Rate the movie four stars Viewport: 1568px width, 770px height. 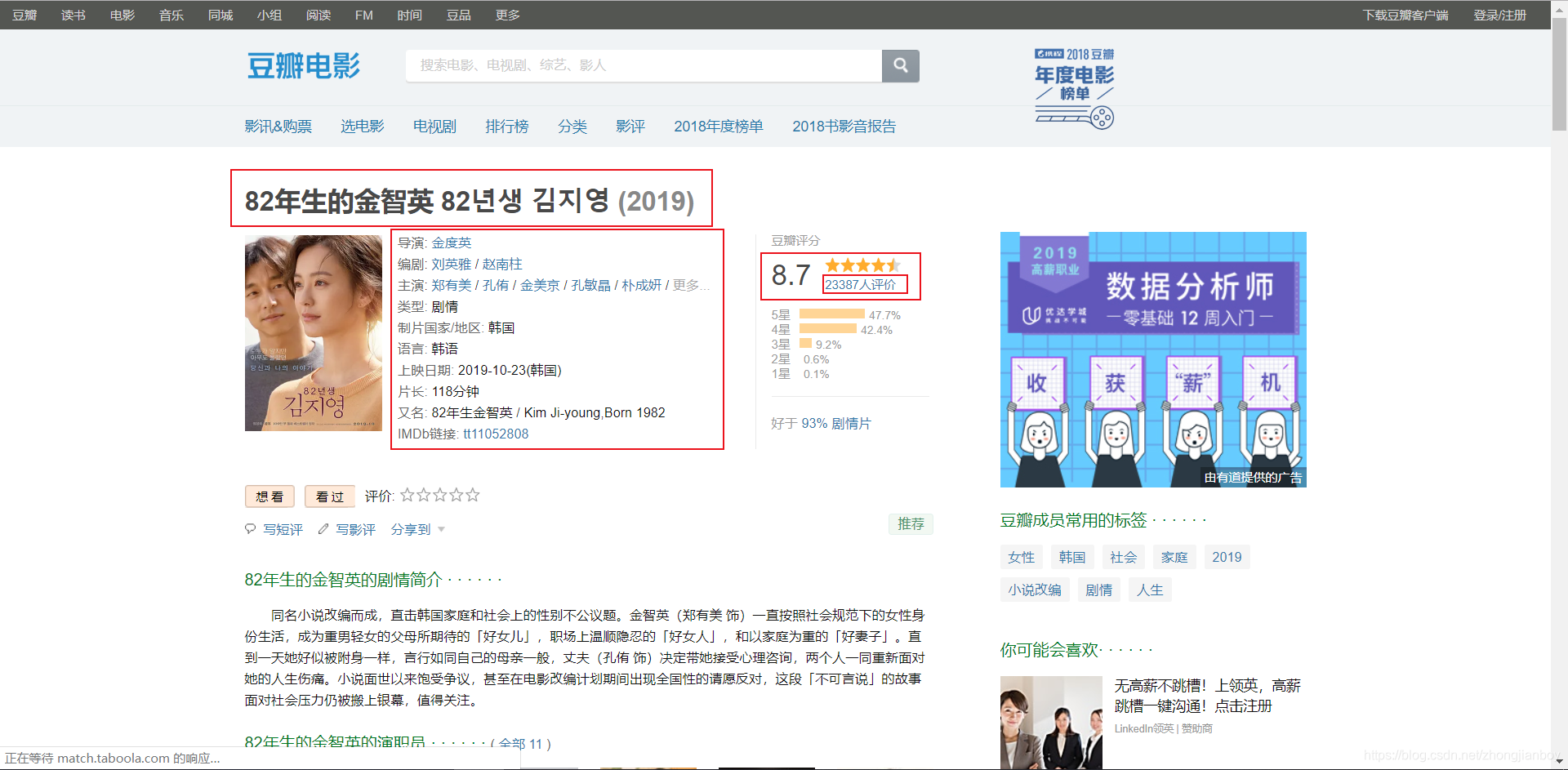(x=456, y=495)
